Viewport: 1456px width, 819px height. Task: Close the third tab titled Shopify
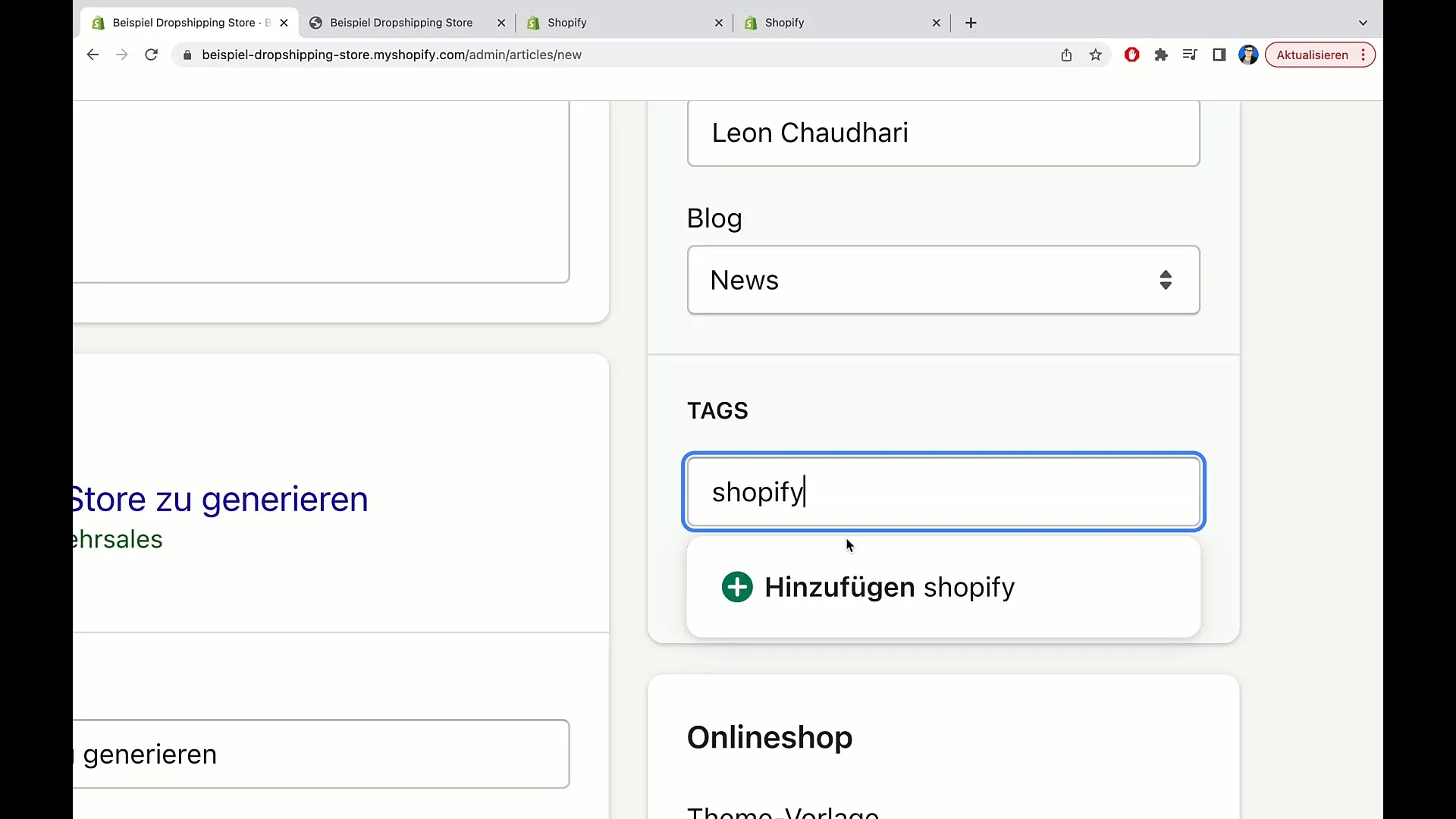719,23
